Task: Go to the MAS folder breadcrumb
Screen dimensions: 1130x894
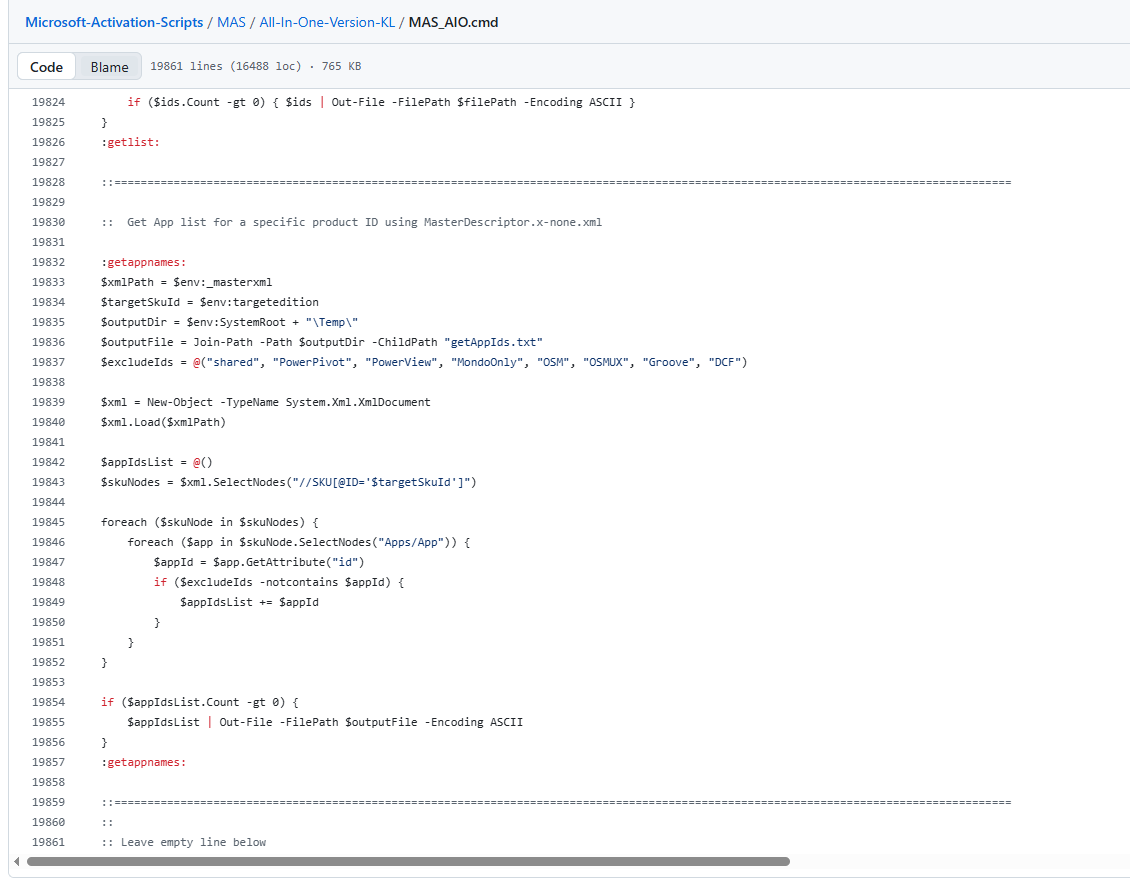Action: (x=231, y=22)
